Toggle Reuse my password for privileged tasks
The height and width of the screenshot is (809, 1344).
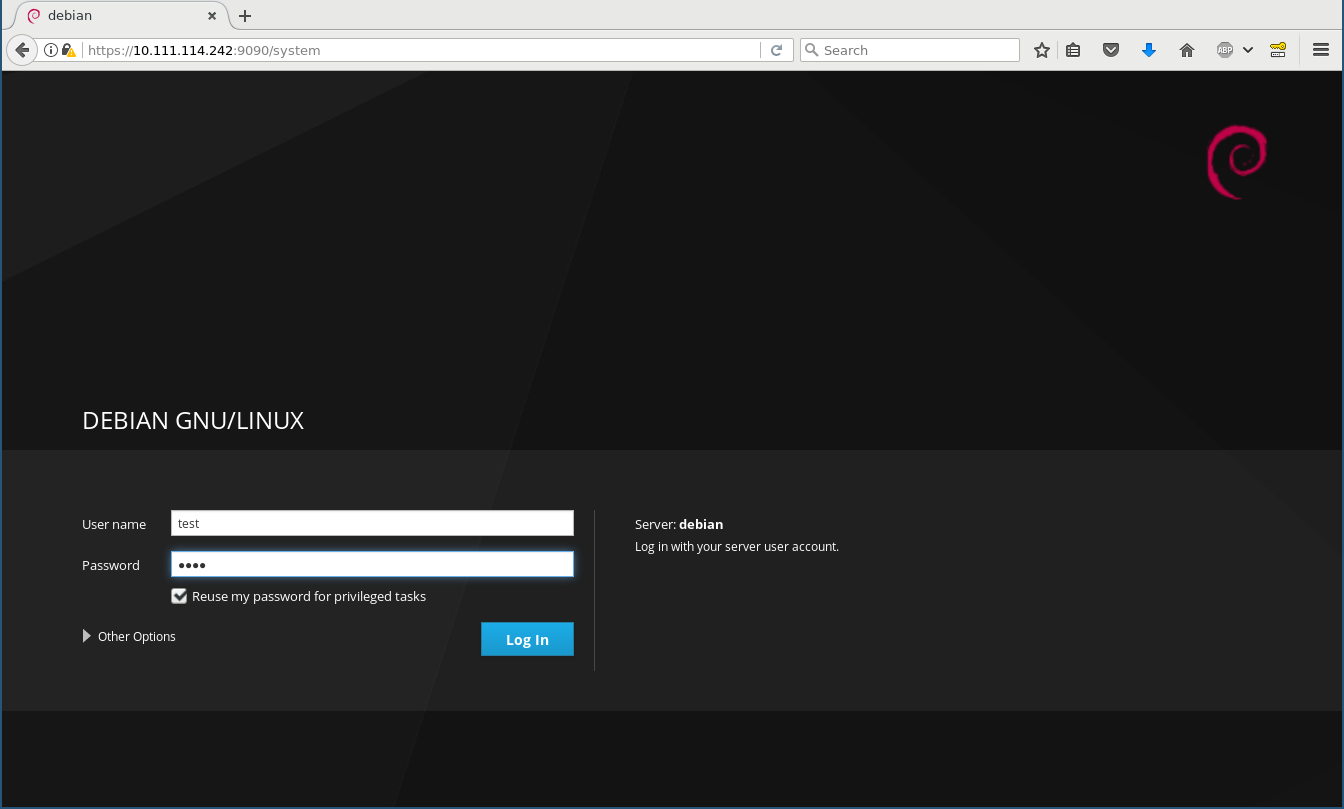[180, 596]
